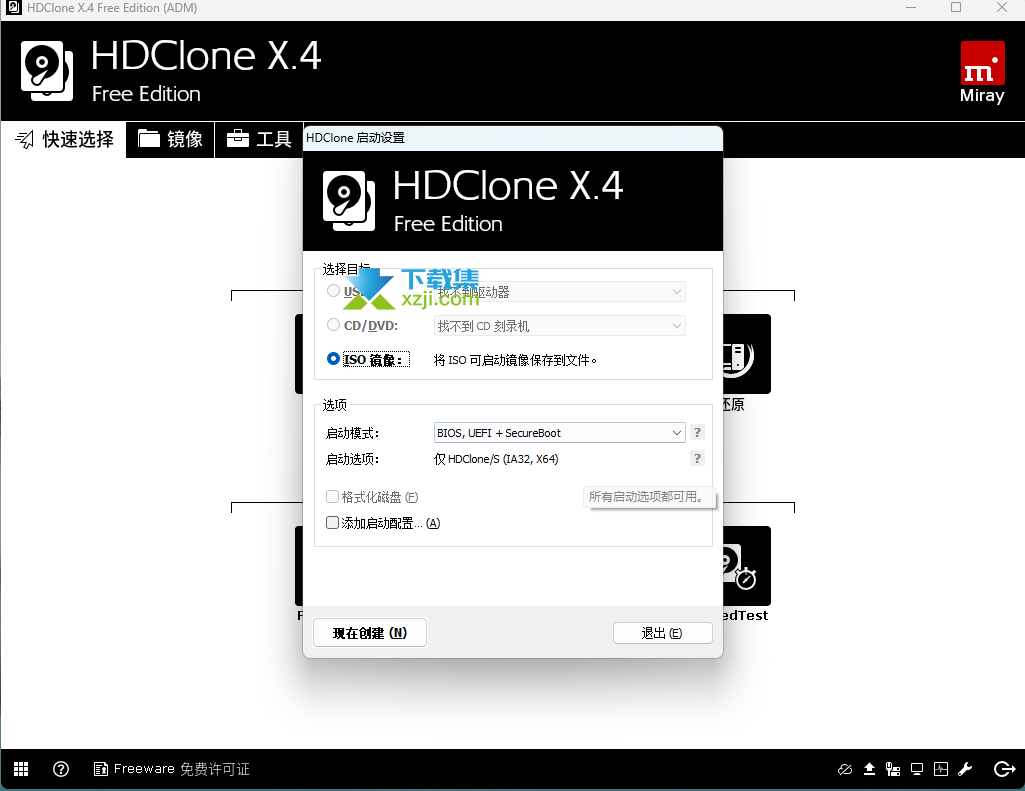
Task: Click the Freeware 免费许可证 text
Action: click(x=182, y=769)
